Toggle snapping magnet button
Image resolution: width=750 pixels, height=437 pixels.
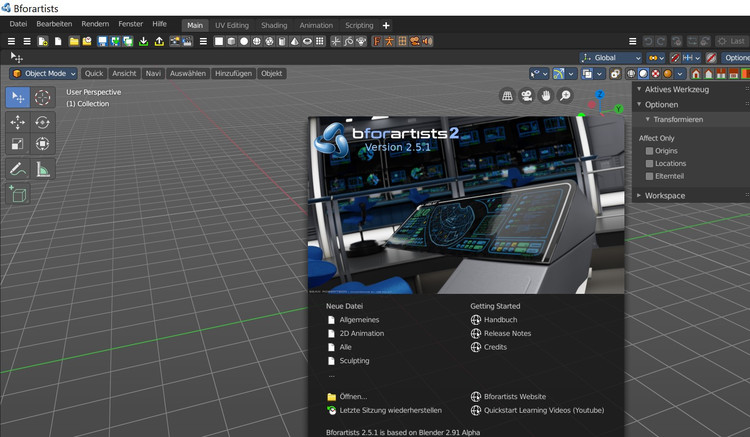coord(675,58)
